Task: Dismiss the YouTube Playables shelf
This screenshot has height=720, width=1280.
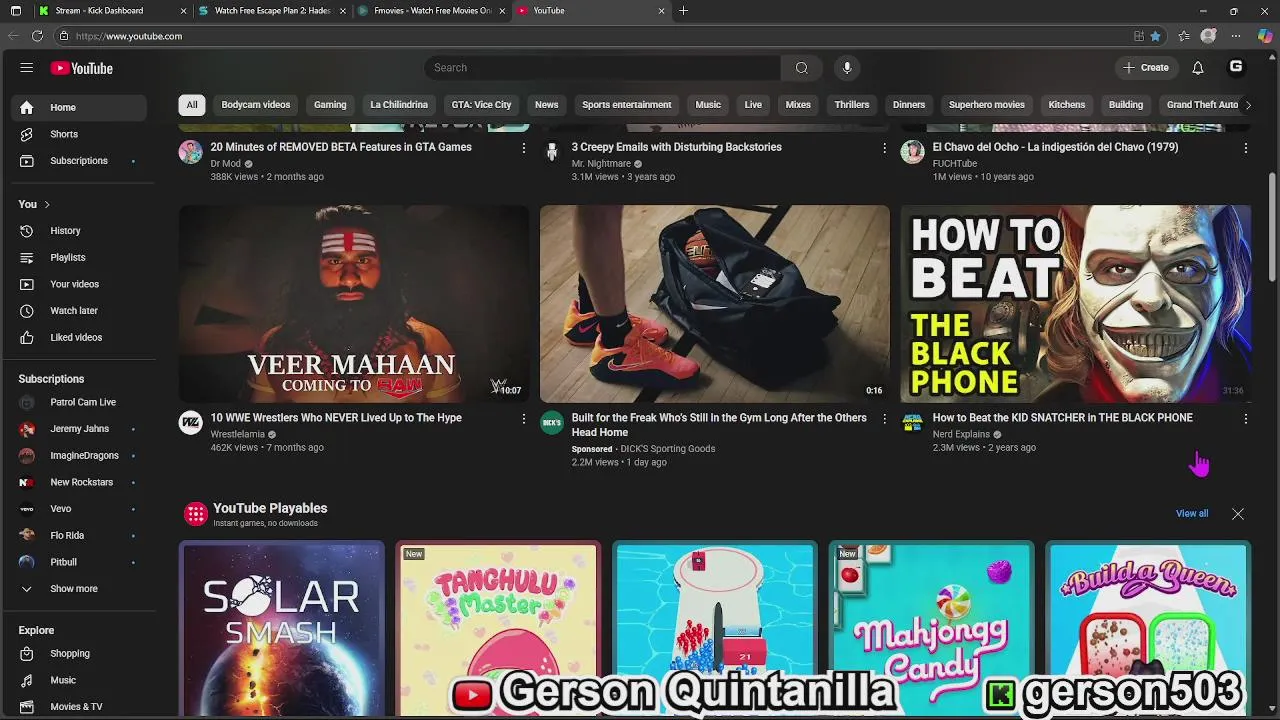Action: pyautogui.click(x=1238, y=514)
